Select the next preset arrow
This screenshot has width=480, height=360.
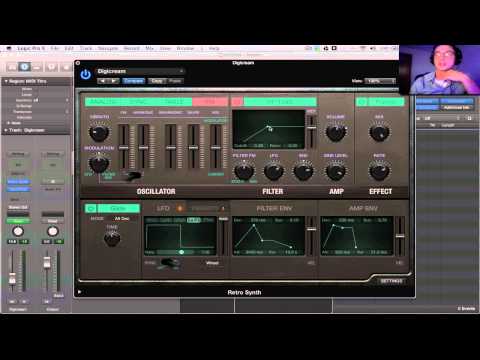114,81
